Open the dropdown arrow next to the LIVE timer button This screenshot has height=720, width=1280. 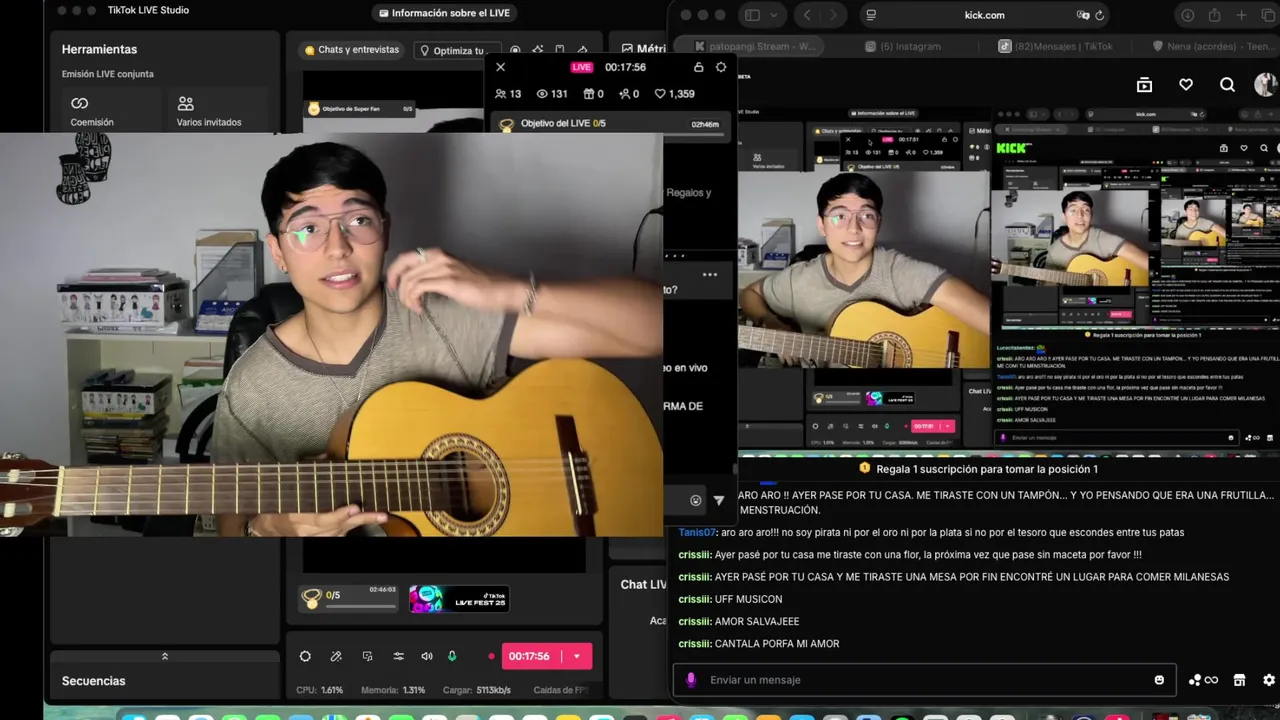pos(577,656)
